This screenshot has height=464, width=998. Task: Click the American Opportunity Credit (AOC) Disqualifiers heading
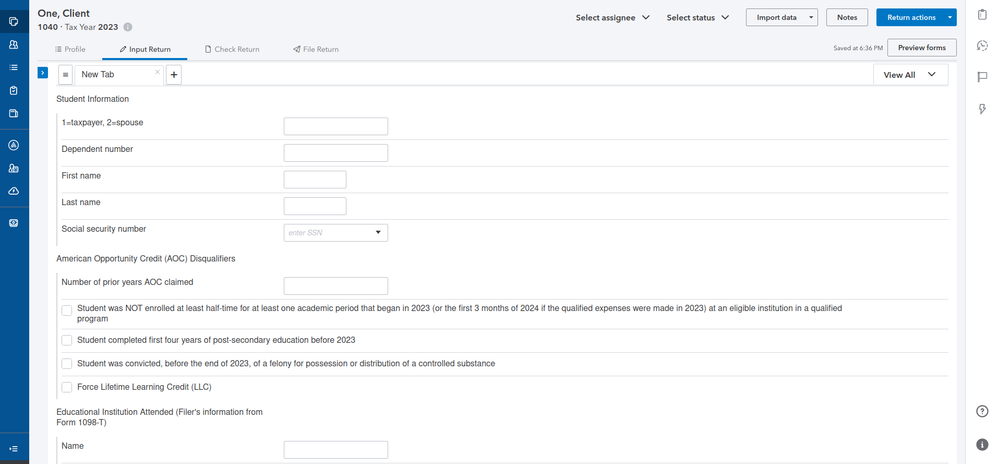146,259
